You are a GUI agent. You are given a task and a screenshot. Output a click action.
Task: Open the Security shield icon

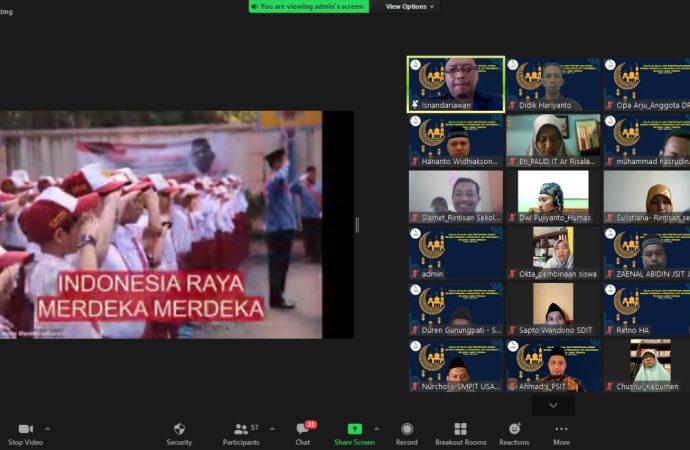click(x=179, y=428)
